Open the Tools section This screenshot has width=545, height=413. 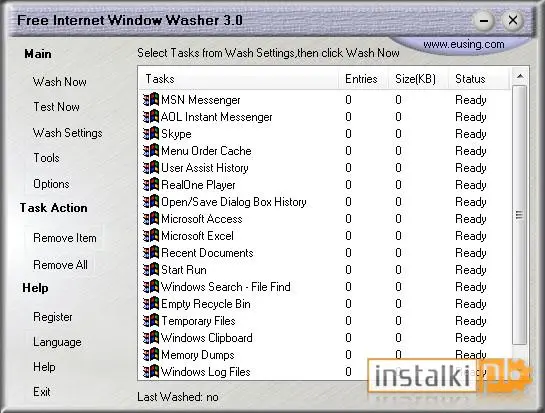pyautogui.click(x=46, y=158)
